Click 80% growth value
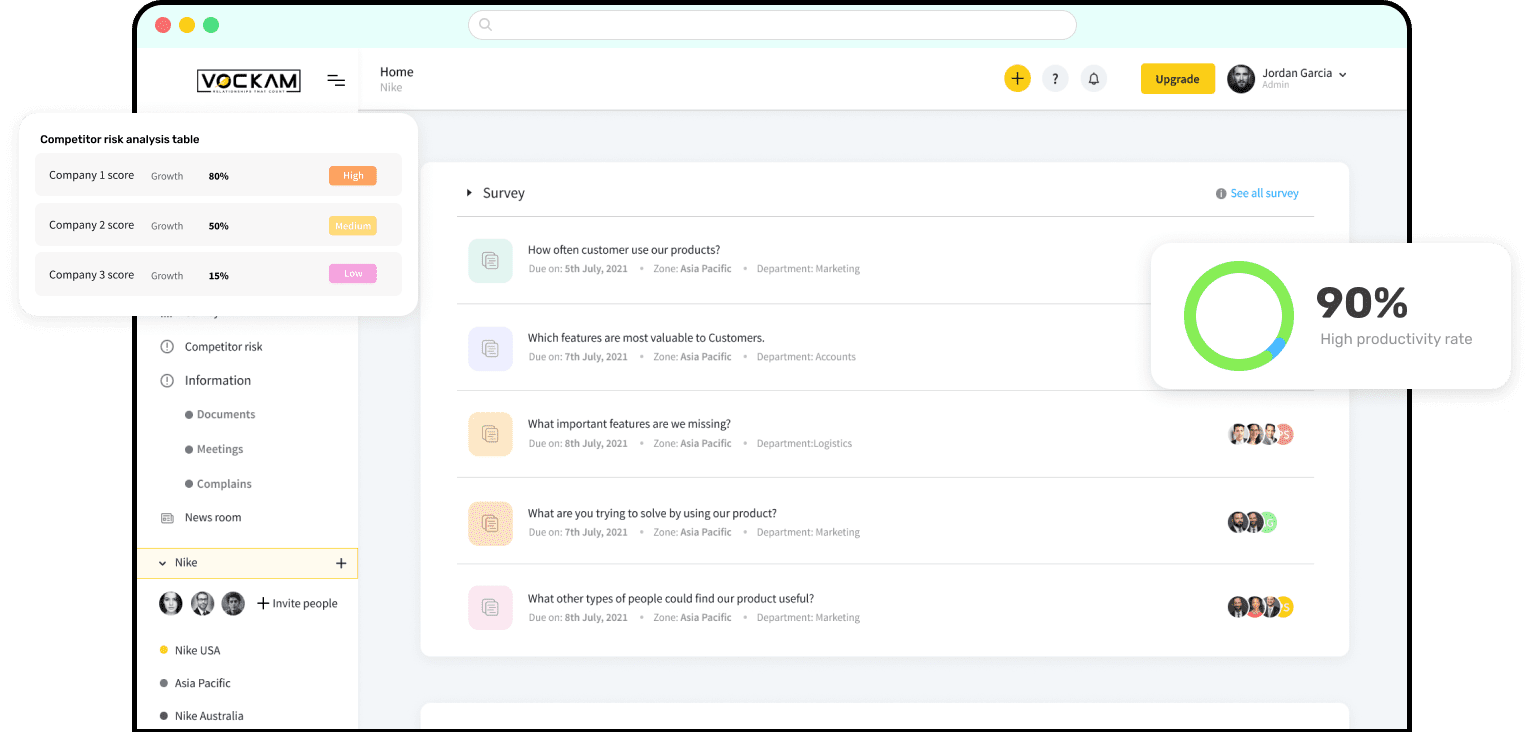This screenshot has height=732, width=1530. (x=218, y=177)
